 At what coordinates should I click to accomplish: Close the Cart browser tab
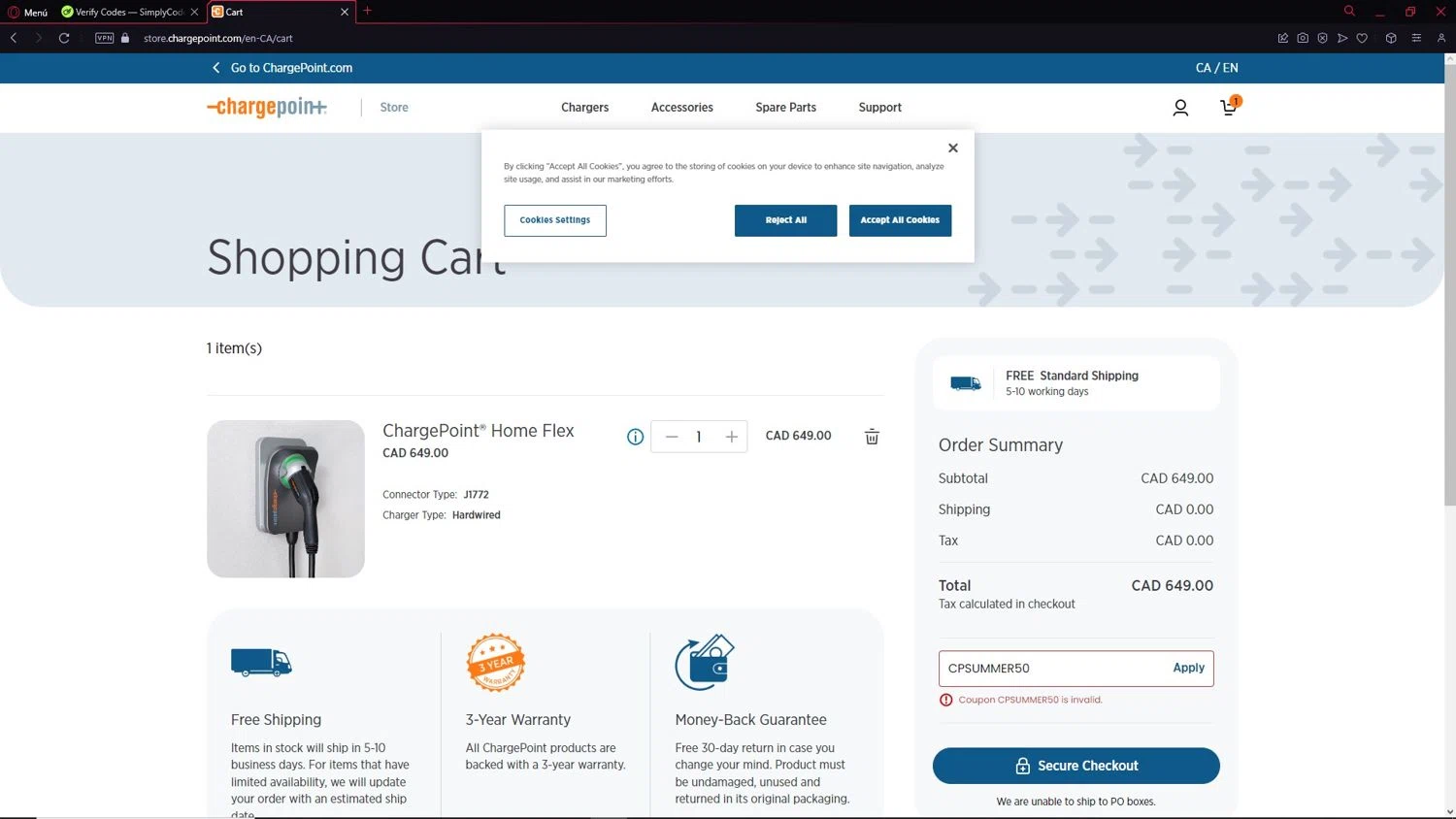(x=345, y=12)
